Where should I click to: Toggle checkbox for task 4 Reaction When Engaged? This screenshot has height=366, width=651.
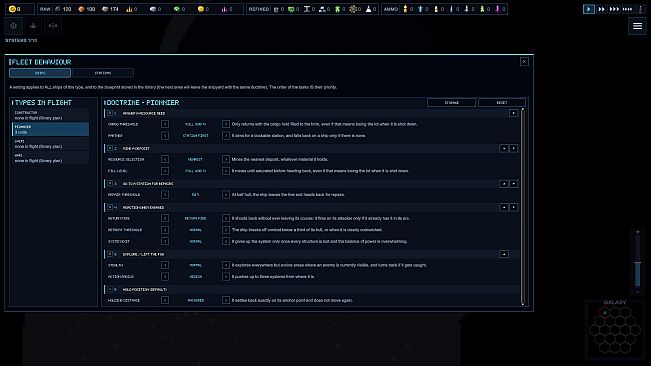click(110, 207)
